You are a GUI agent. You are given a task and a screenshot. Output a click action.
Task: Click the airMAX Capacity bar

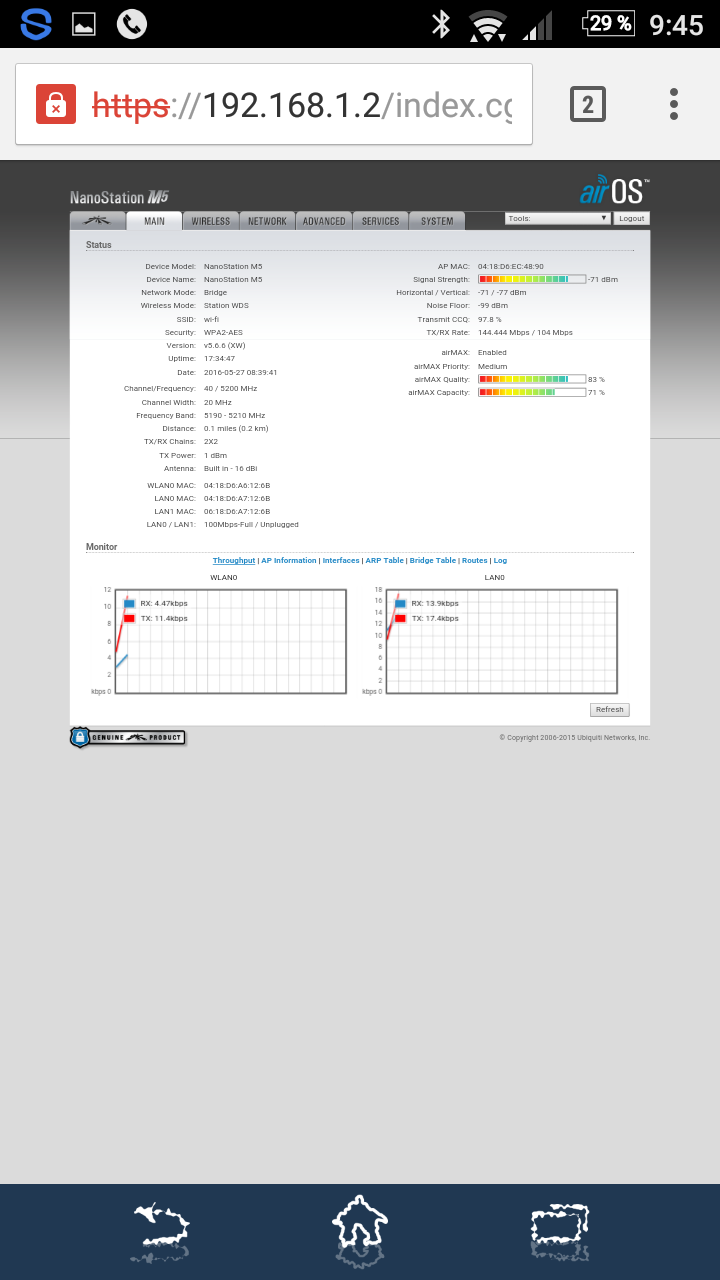(532, 392)
